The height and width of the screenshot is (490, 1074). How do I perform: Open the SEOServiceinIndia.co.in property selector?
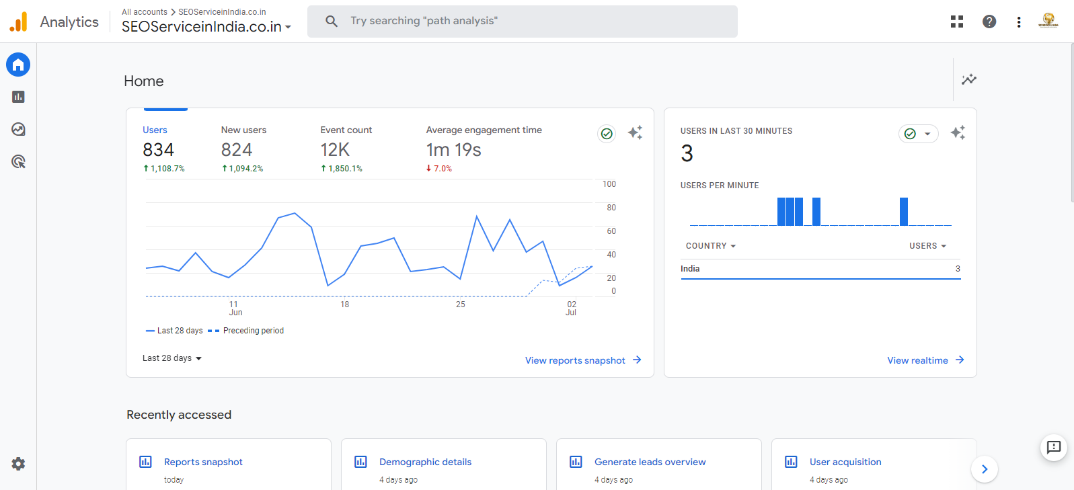tap(206, 27)
